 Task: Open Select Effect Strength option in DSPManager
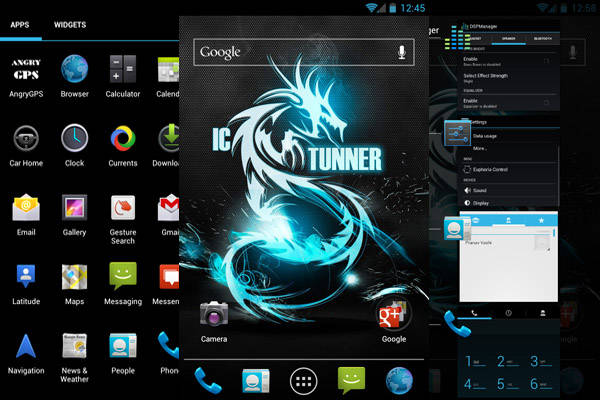[x=509, y=78]
